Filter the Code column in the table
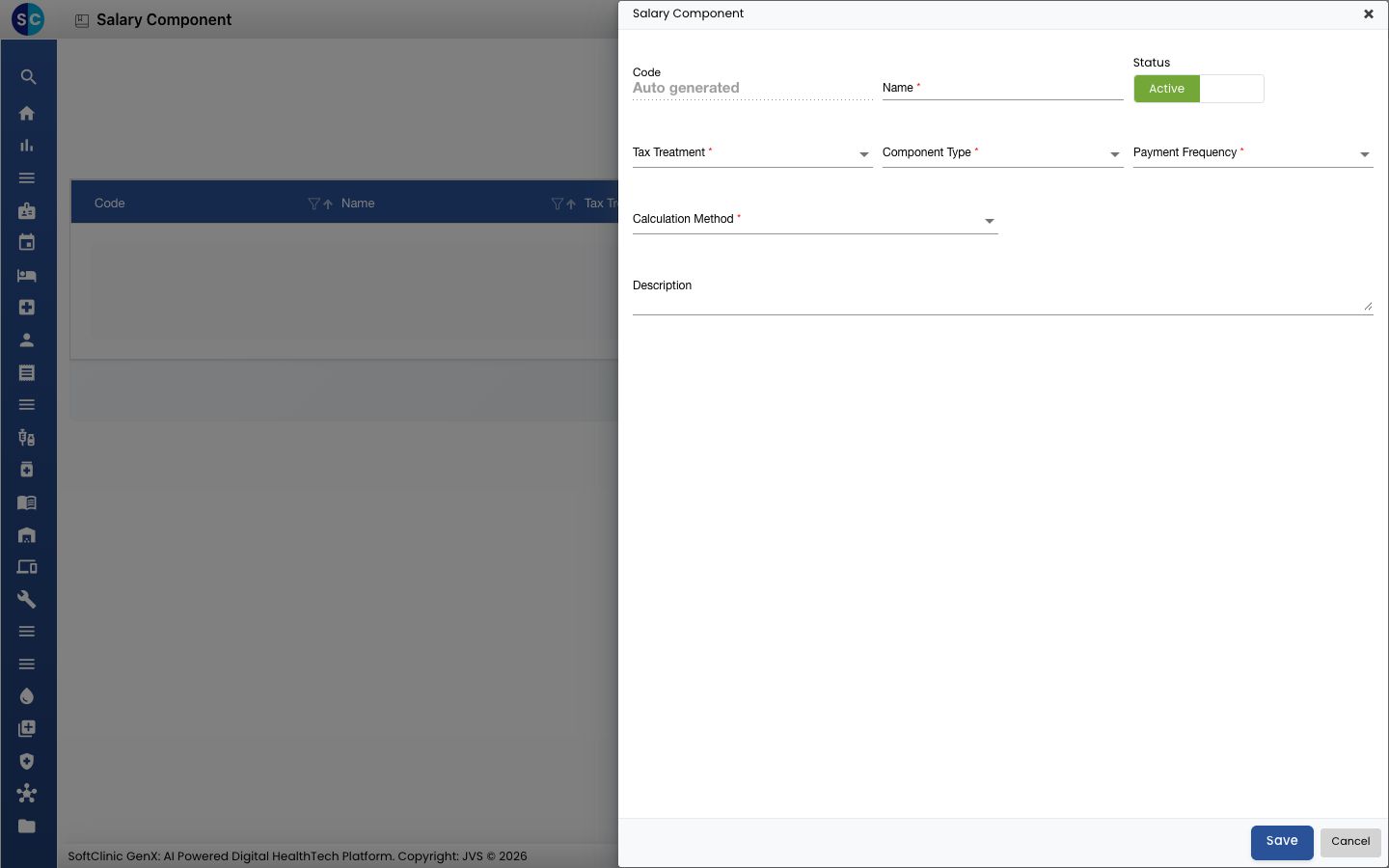 [x=313, y=203]
